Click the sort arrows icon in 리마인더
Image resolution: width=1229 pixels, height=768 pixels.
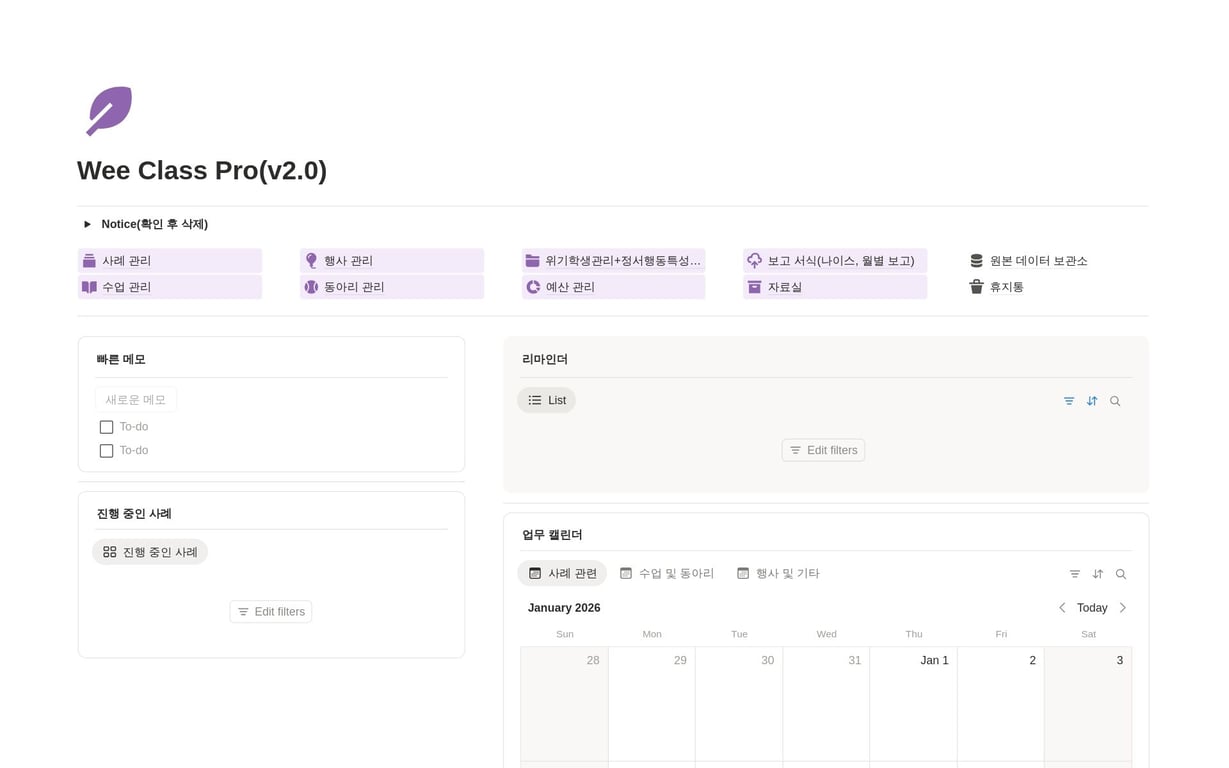(1092, 400)
